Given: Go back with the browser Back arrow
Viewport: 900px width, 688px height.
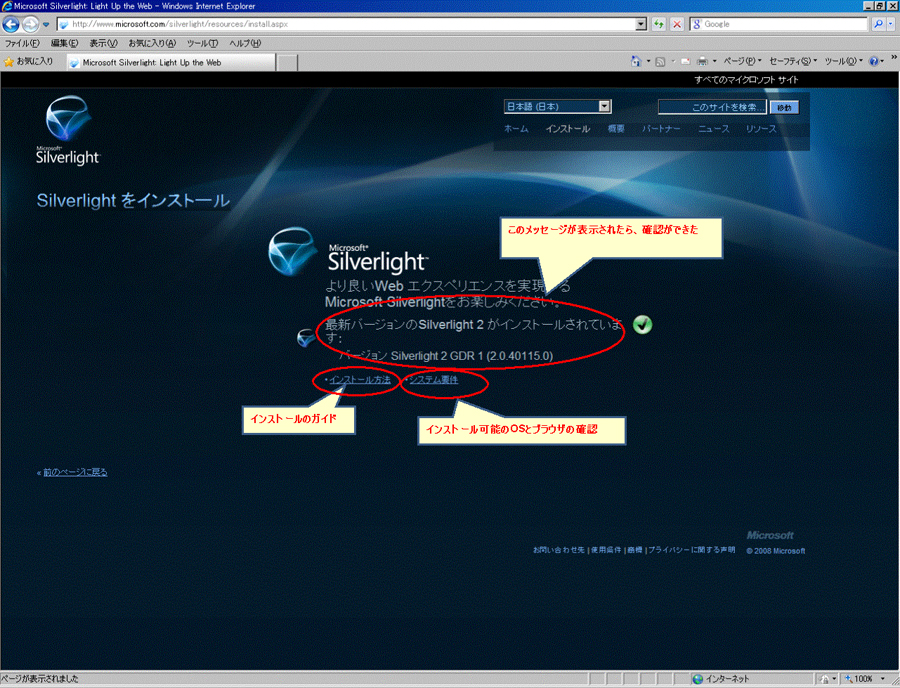Looking at the screenshot, I should click(10, 24).
